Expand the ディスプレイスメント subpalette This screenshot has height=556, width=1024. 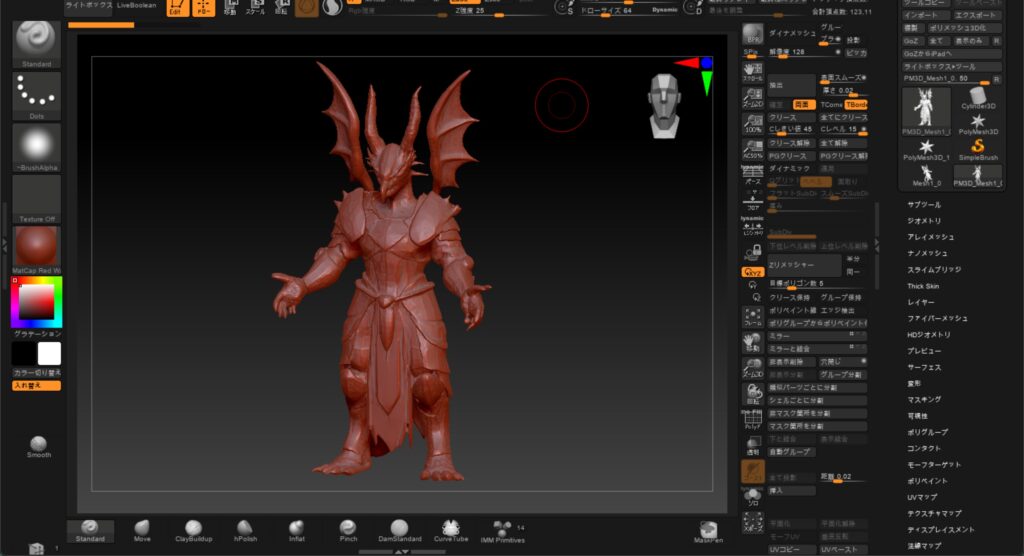click(940, 530)
